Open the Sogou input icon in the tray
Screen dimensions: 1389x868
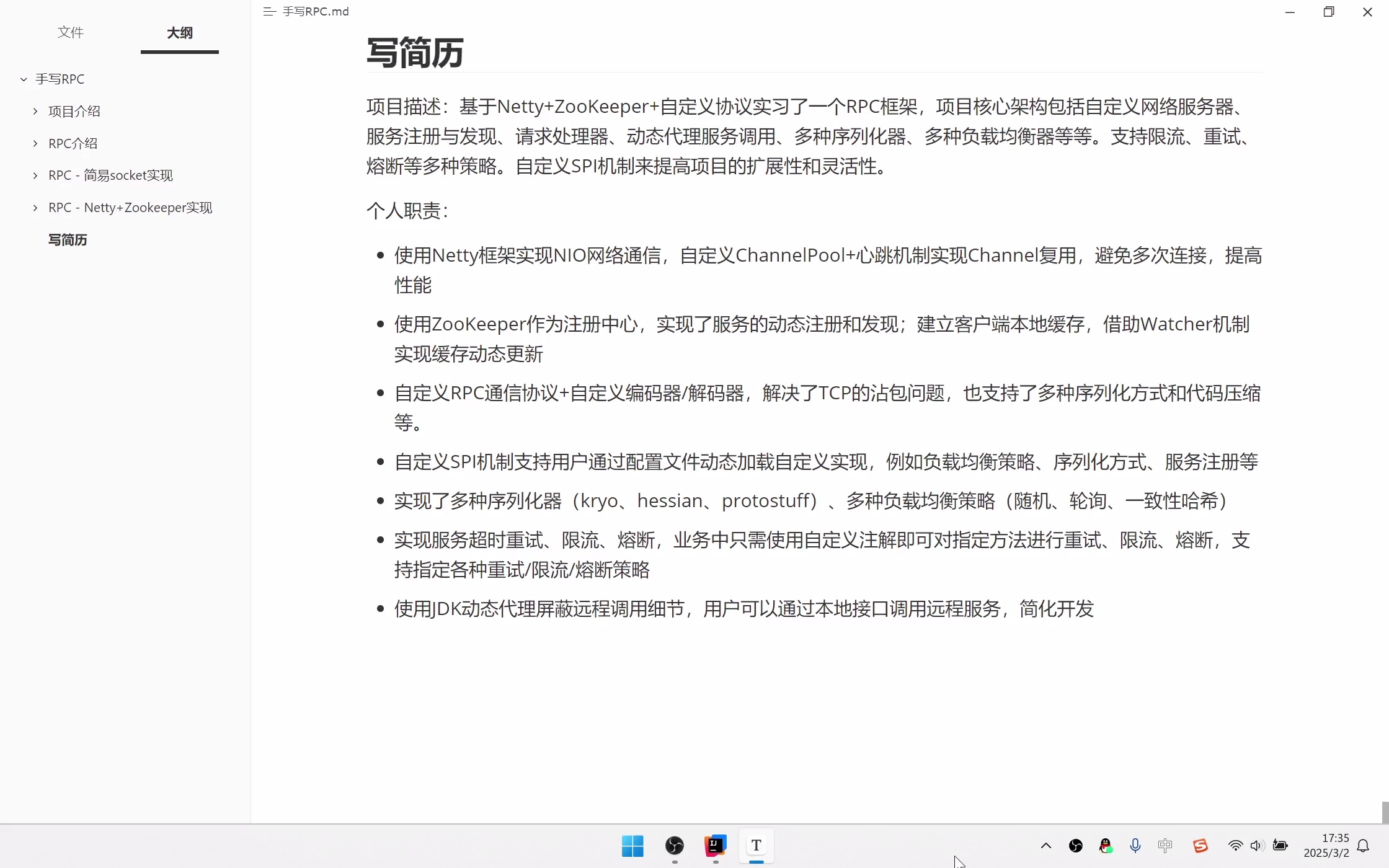1200,845
